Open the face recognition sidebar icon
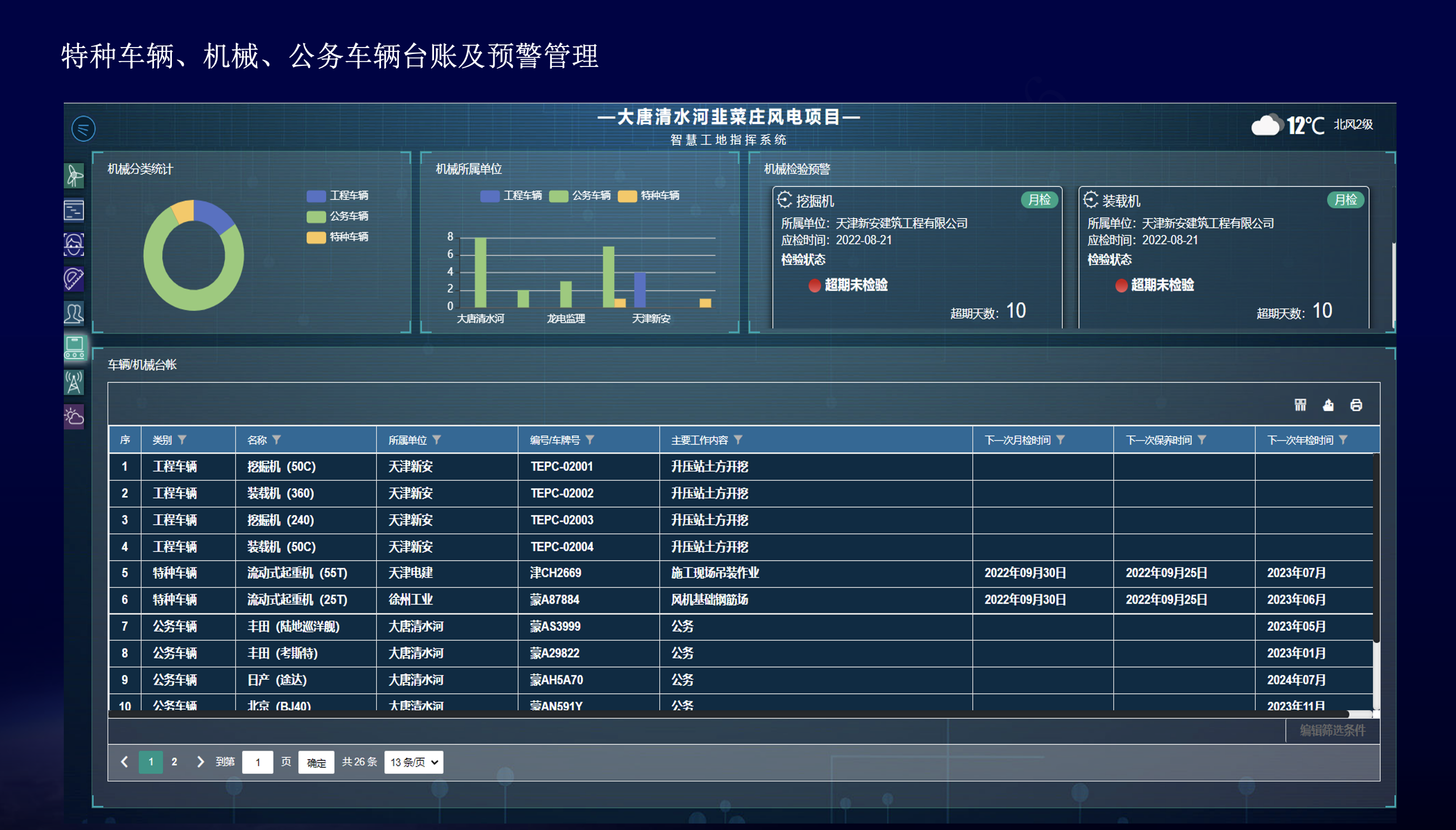The height and width of the screenshot is (830, 1456). (74, 245)
